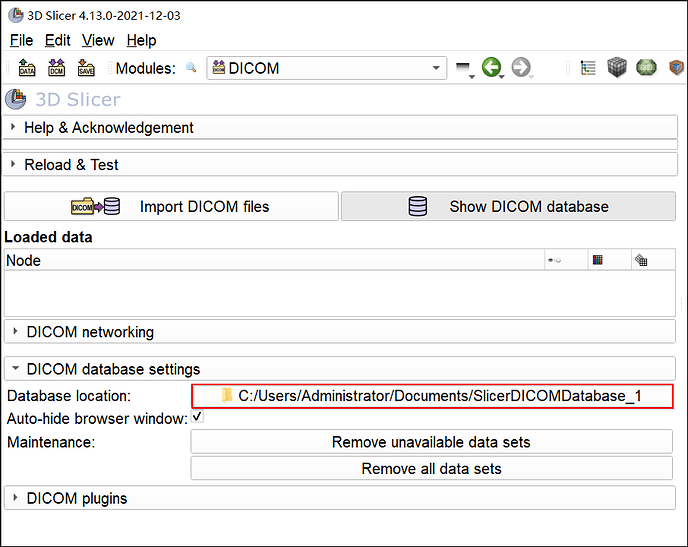This screenshot has width=688, height=547.
Task: Click the color column header in Loaded data
Action: [x=597, y=260]
